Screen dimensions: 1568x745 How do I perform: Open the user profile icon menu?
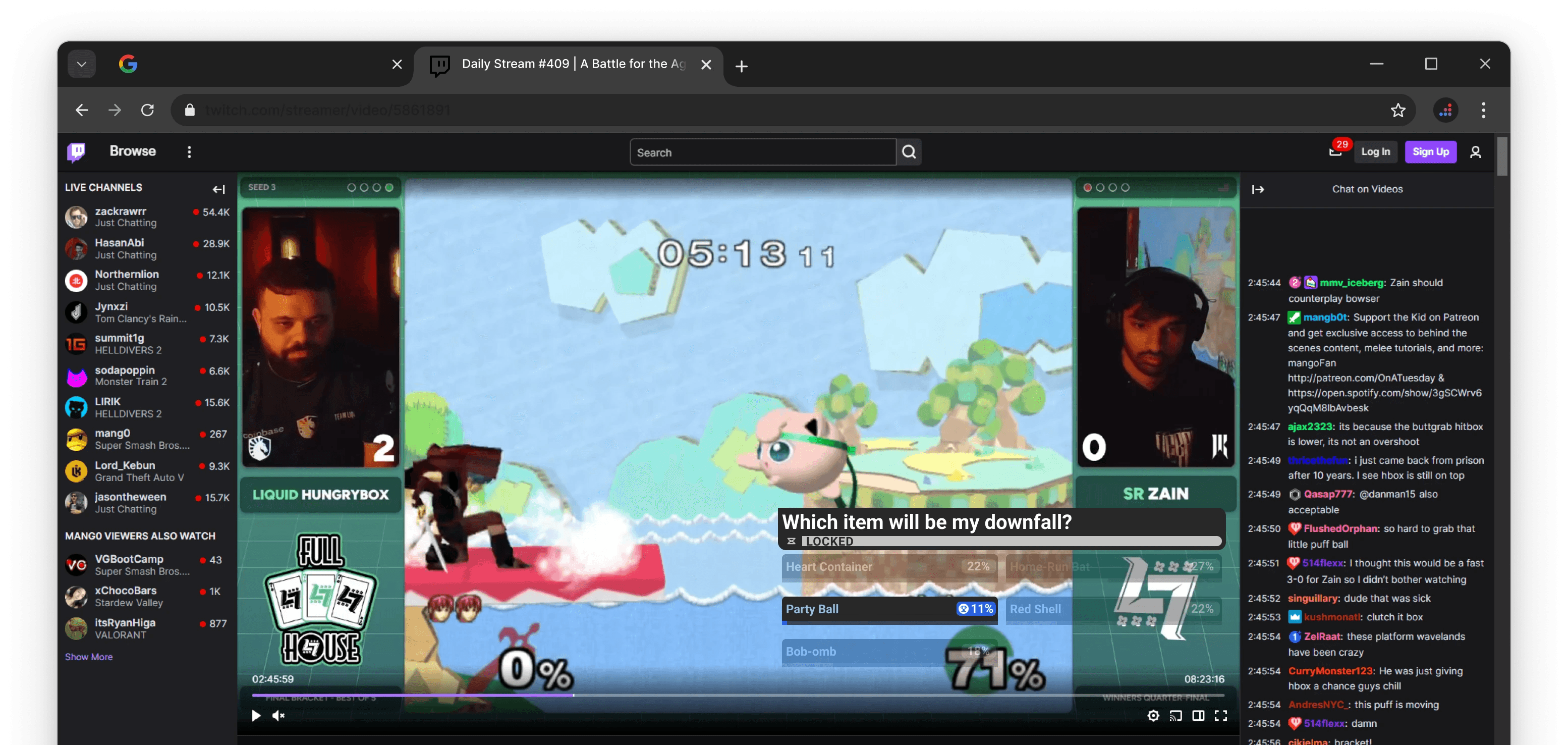tap(1475, 152)
